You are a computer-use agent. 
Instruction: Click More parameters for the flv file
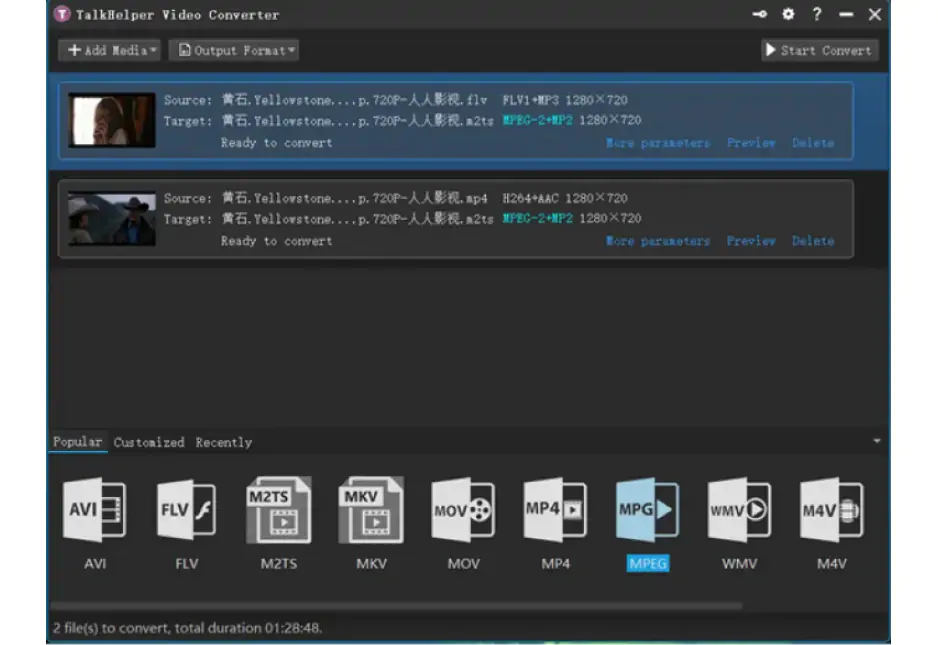(x=657, y=143)
